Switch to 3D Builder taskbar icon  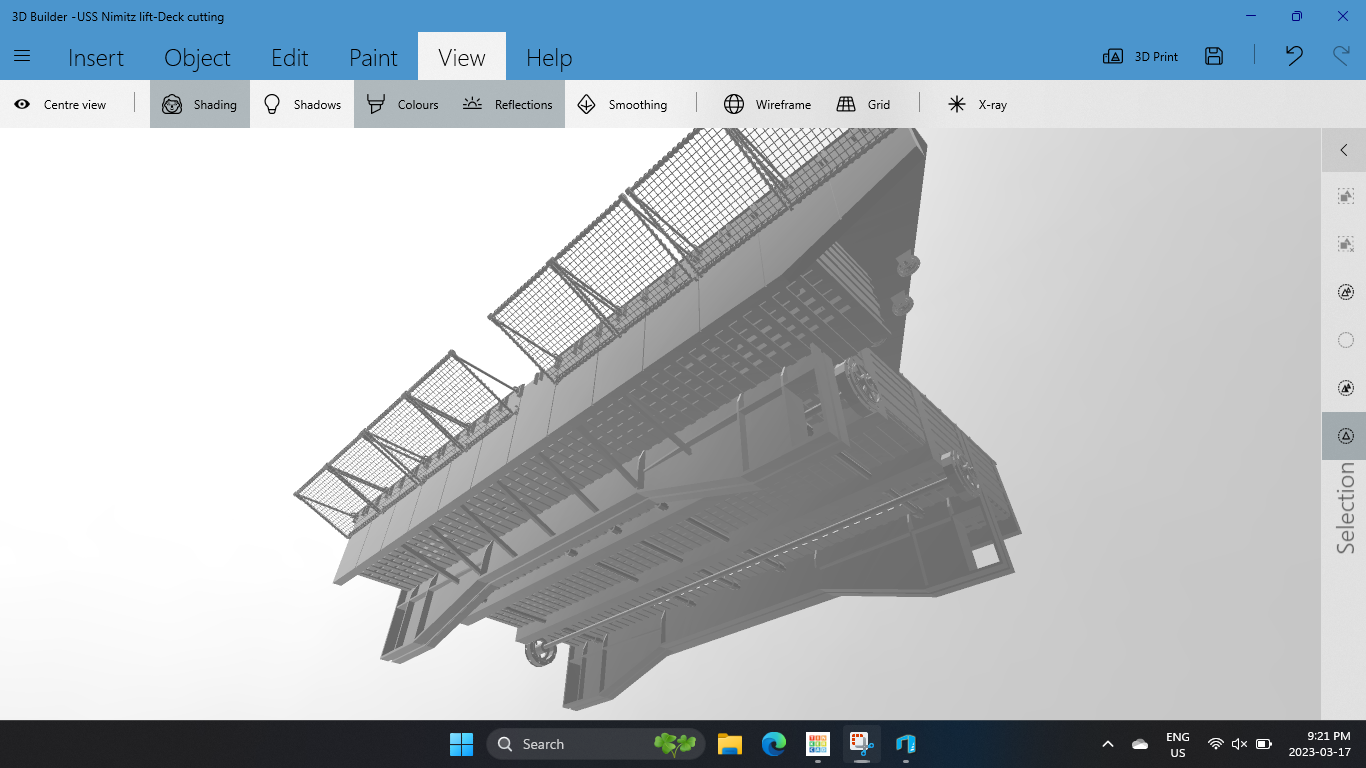tap(906, 744)
